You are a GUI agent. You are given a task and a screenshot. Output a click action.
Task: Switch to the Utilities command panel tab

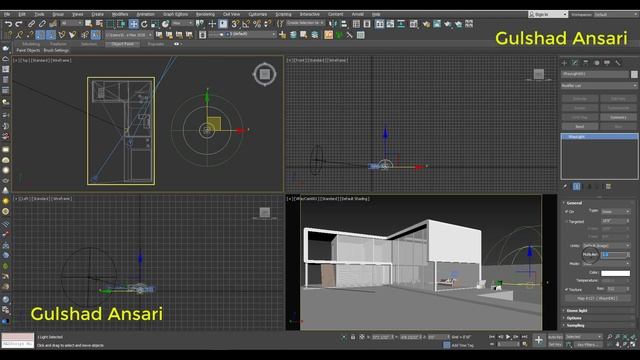(x=618, y=63)
